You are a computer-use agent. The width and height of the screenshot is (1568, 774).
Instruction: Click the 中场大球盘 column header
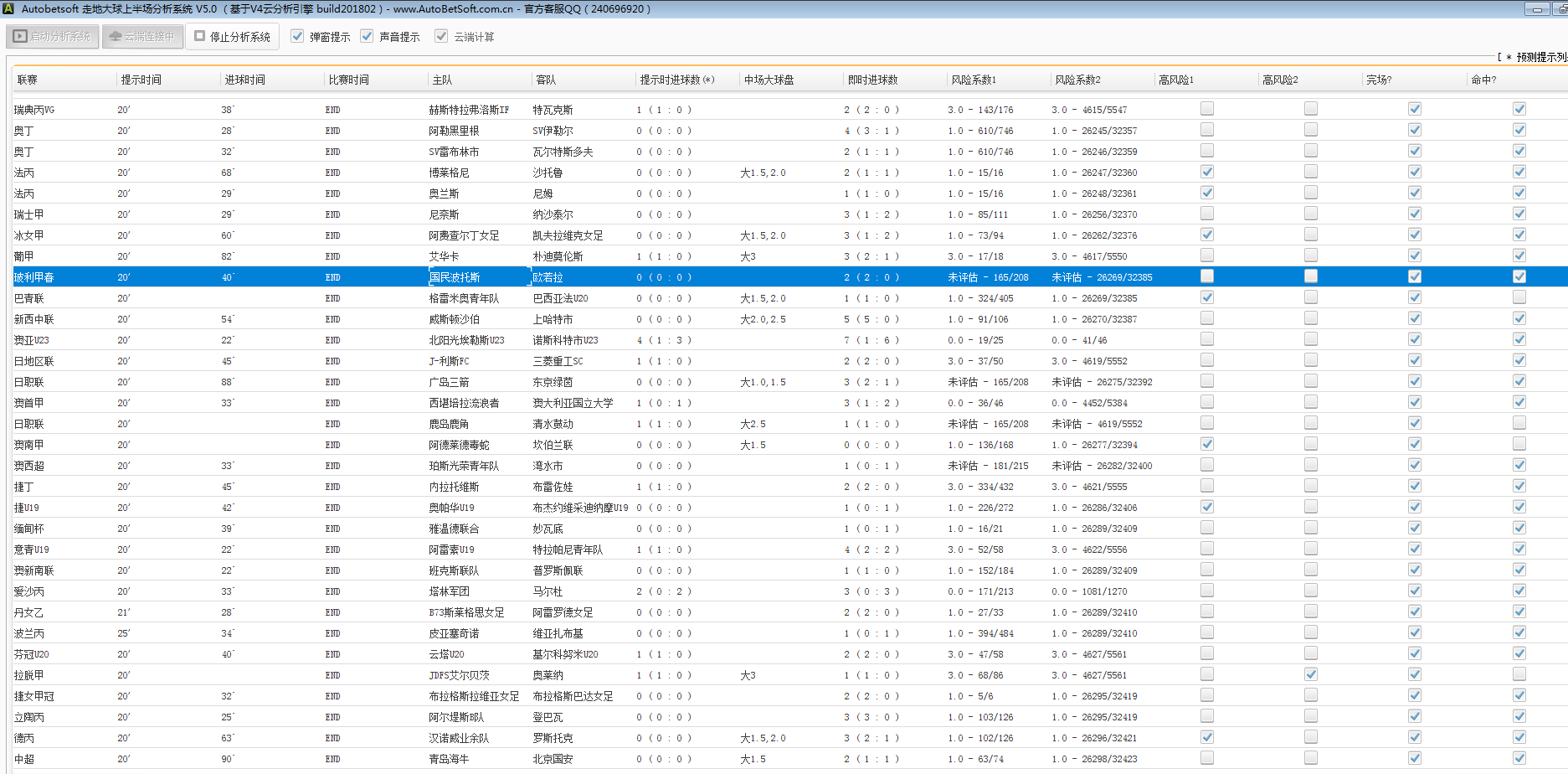(x=769, y=80)
